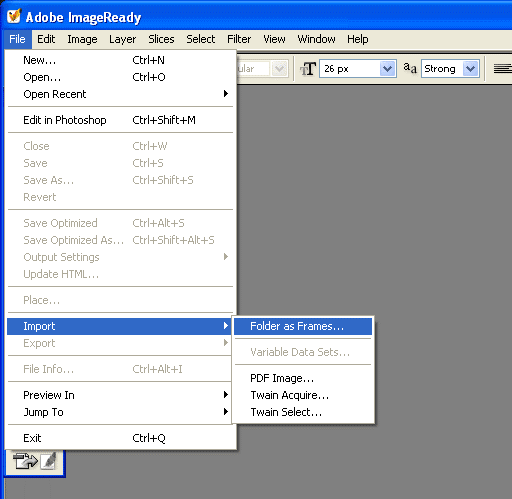Image resolution: width=512 pixels, height=499 pixels.
Task: Click the grayed Export menu entry
Action: [120, 343]
